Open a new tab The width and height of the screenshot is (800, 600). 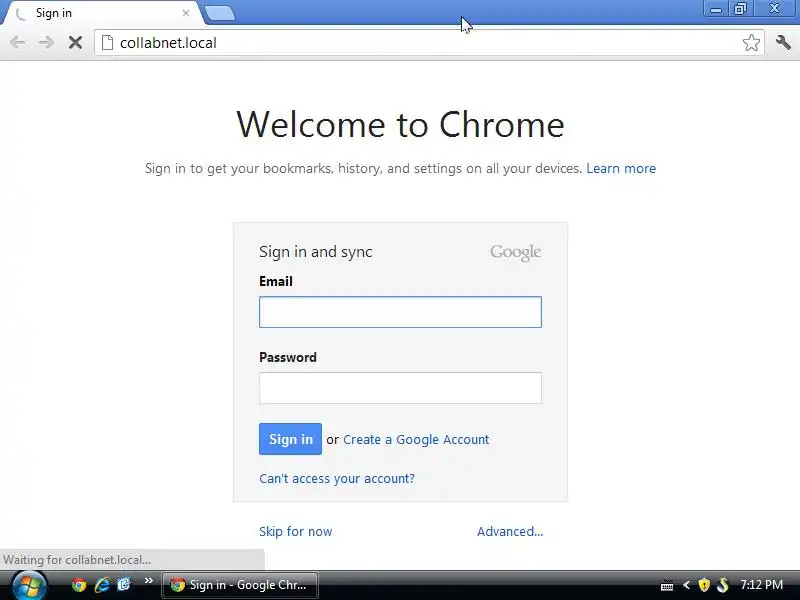click(x=220, y=13)
